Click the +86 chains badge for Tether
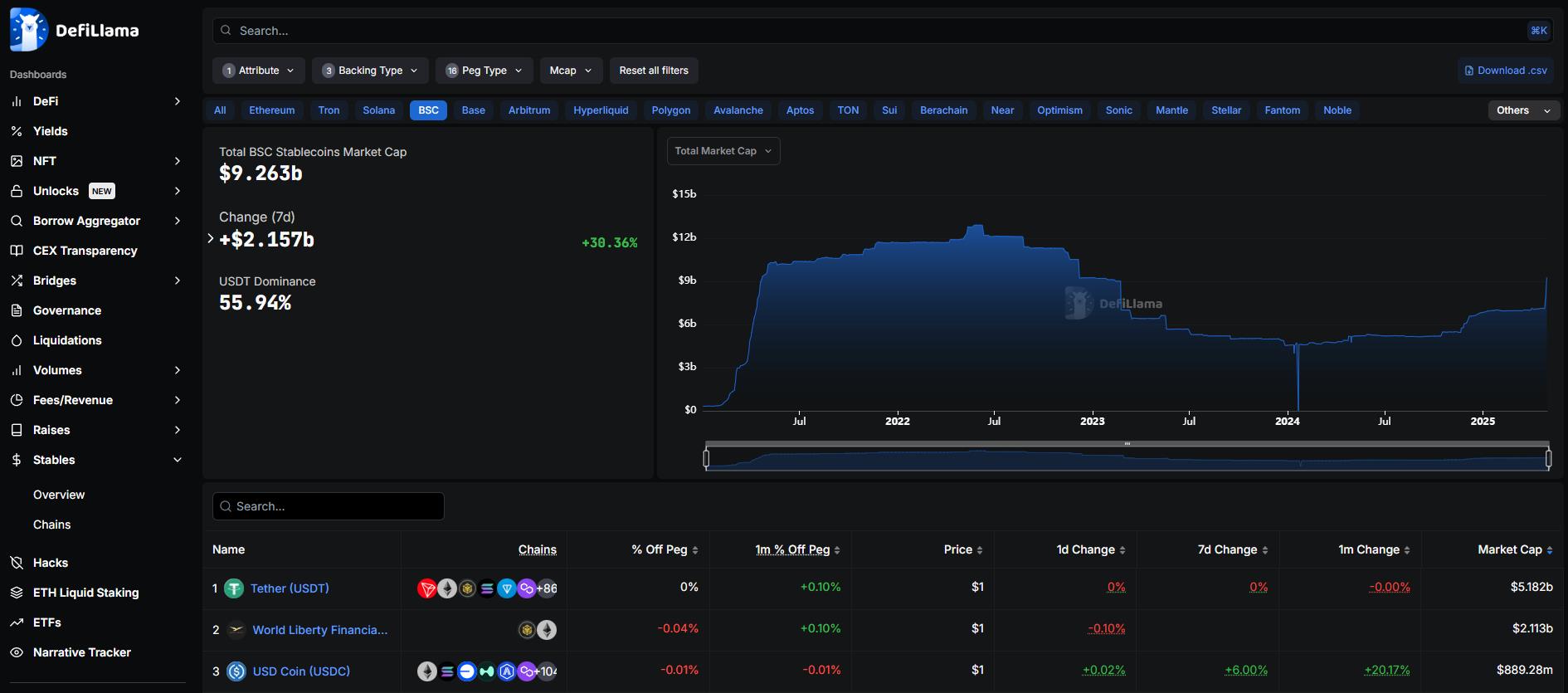Screen dimensions: 1568x693 click(x=547, y=588)
